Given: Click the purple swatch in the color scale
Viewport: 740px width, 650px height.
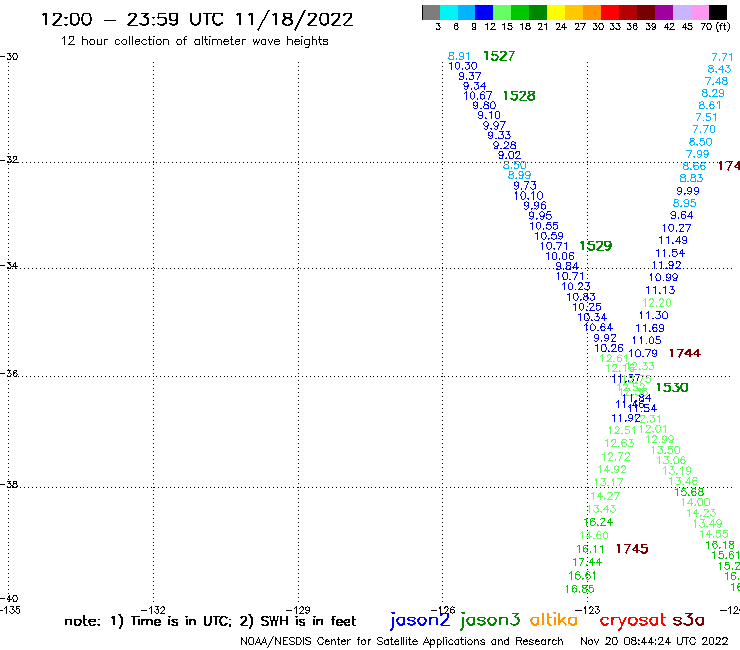Looking at the screenshot, I should (664, 12).
